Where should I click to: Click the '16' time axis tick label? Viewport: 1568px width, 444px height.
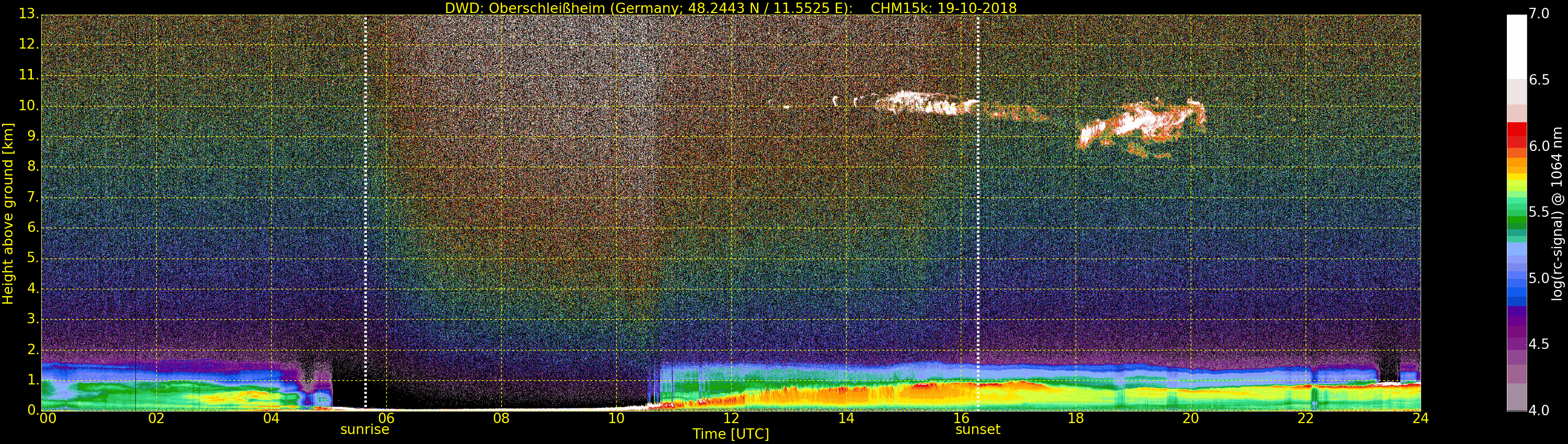click(x=961, y=418)
